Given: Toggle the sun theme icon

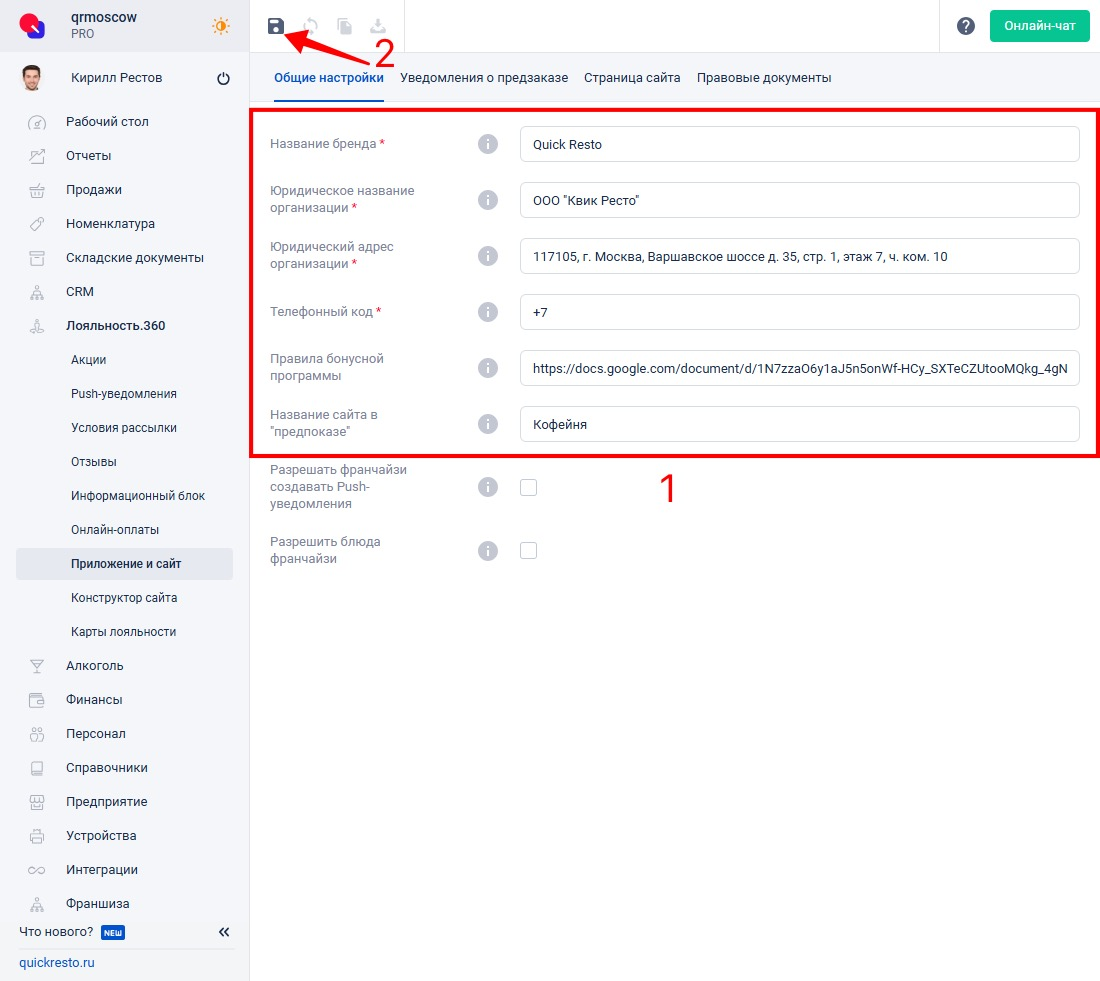Looking at the screenshot, I should tap(221, 26).
